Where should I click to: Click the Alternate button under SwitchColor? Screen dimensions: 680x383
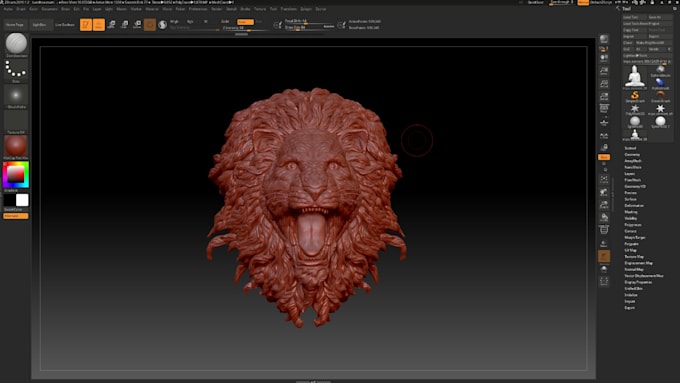point(16,216)
